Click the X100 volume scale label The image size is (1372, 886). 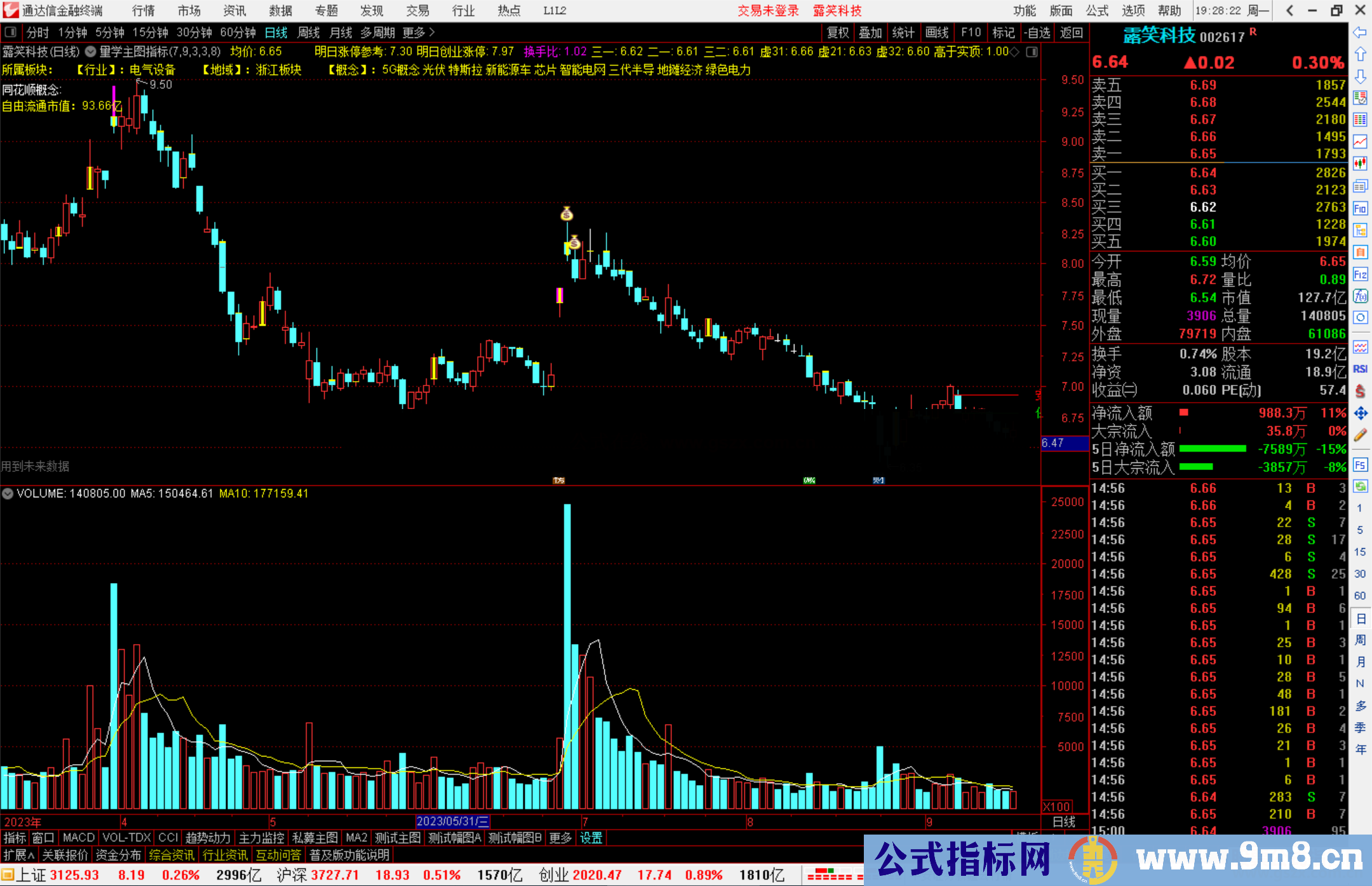(x=1057, y=807)
